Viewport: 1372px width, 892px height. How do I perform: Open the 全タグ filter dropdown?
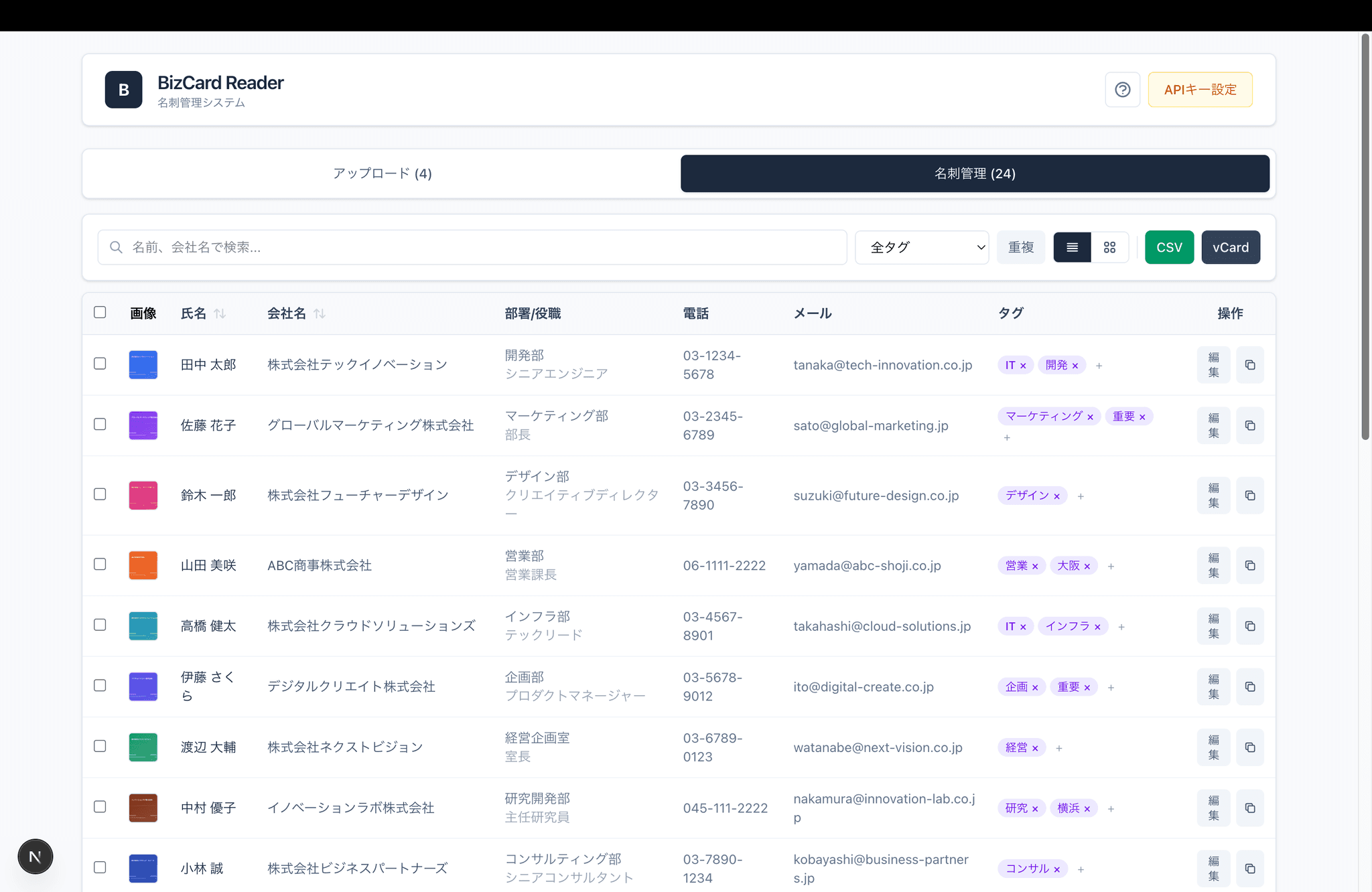(921, 247)
